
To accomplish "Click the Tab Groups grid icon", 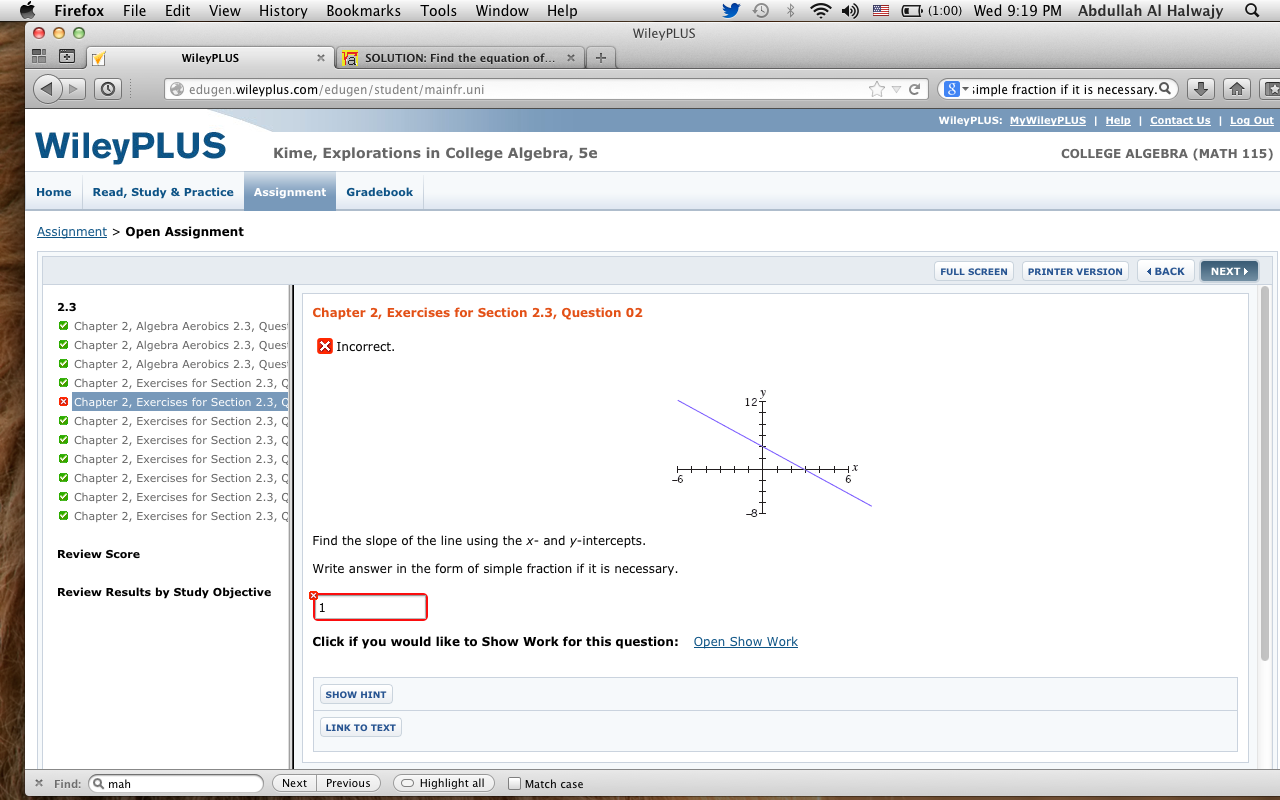I will (x=40, y=57).
